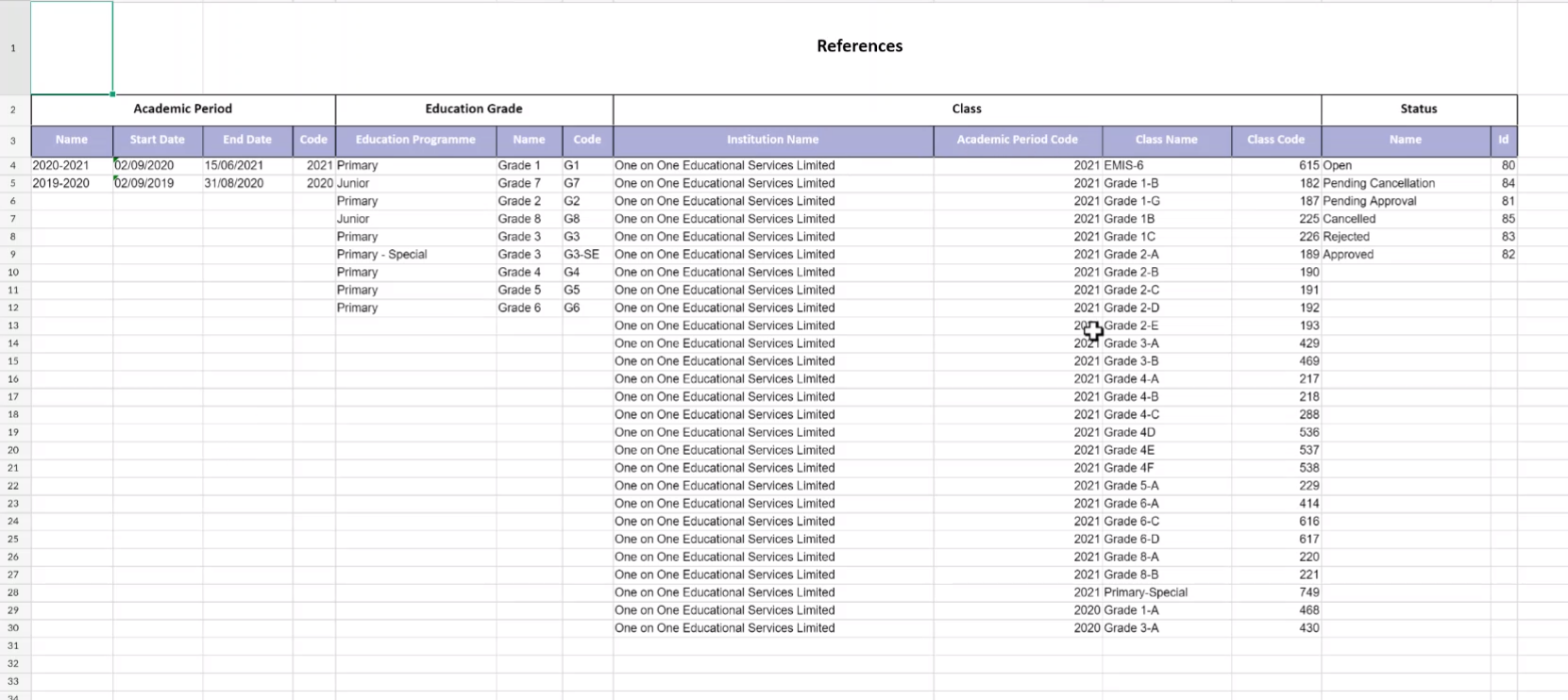
Task: Select the Open status cell
Action: 1406,165
